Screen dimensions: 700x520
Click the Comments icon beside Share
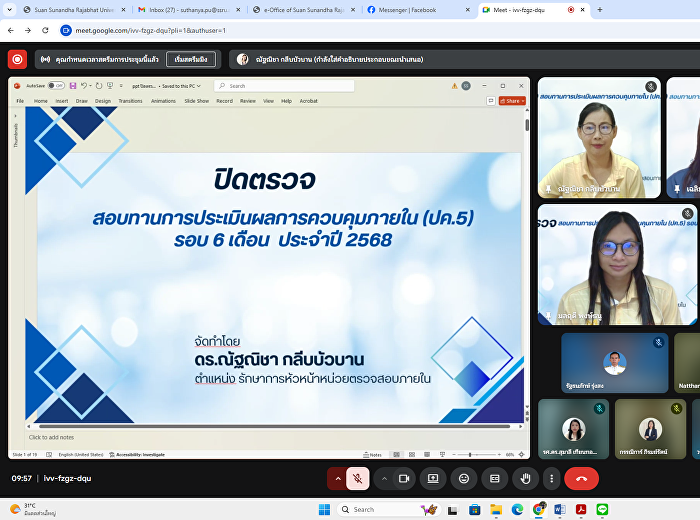(x=491, y=101)
